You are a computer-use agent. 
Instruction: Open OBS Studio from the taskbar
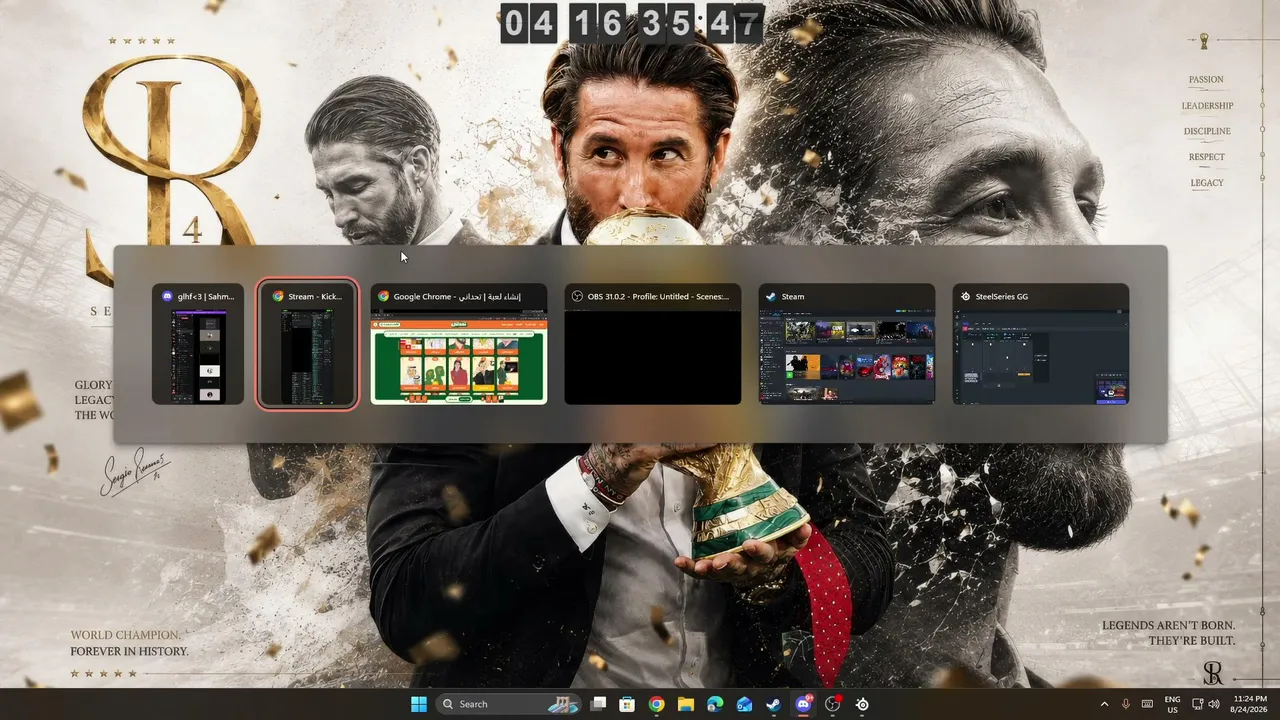(x=833, y=704)
